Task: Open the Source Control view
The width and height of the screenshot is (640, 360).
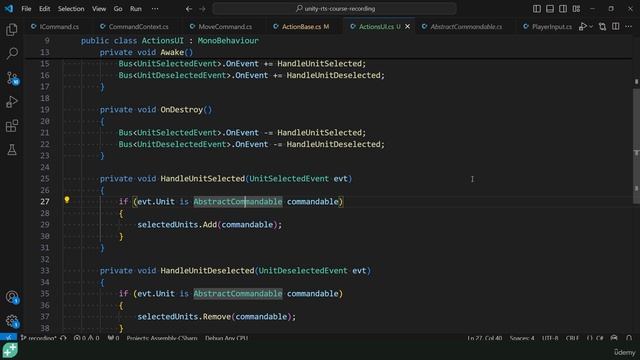Action: coord(12,78)
